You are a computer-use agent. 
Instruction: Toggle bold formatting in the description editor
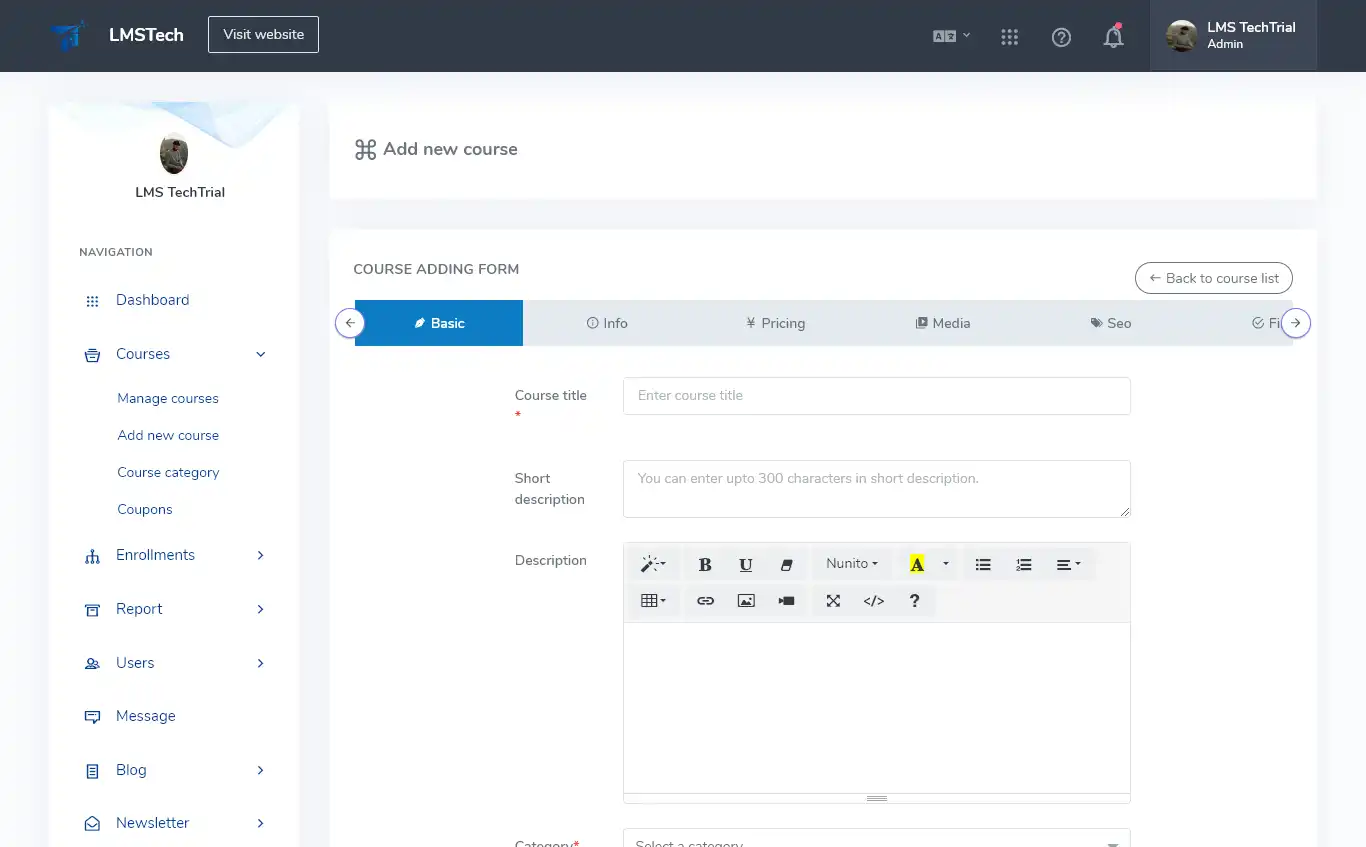pyautogui.click(x=704, y=564)
